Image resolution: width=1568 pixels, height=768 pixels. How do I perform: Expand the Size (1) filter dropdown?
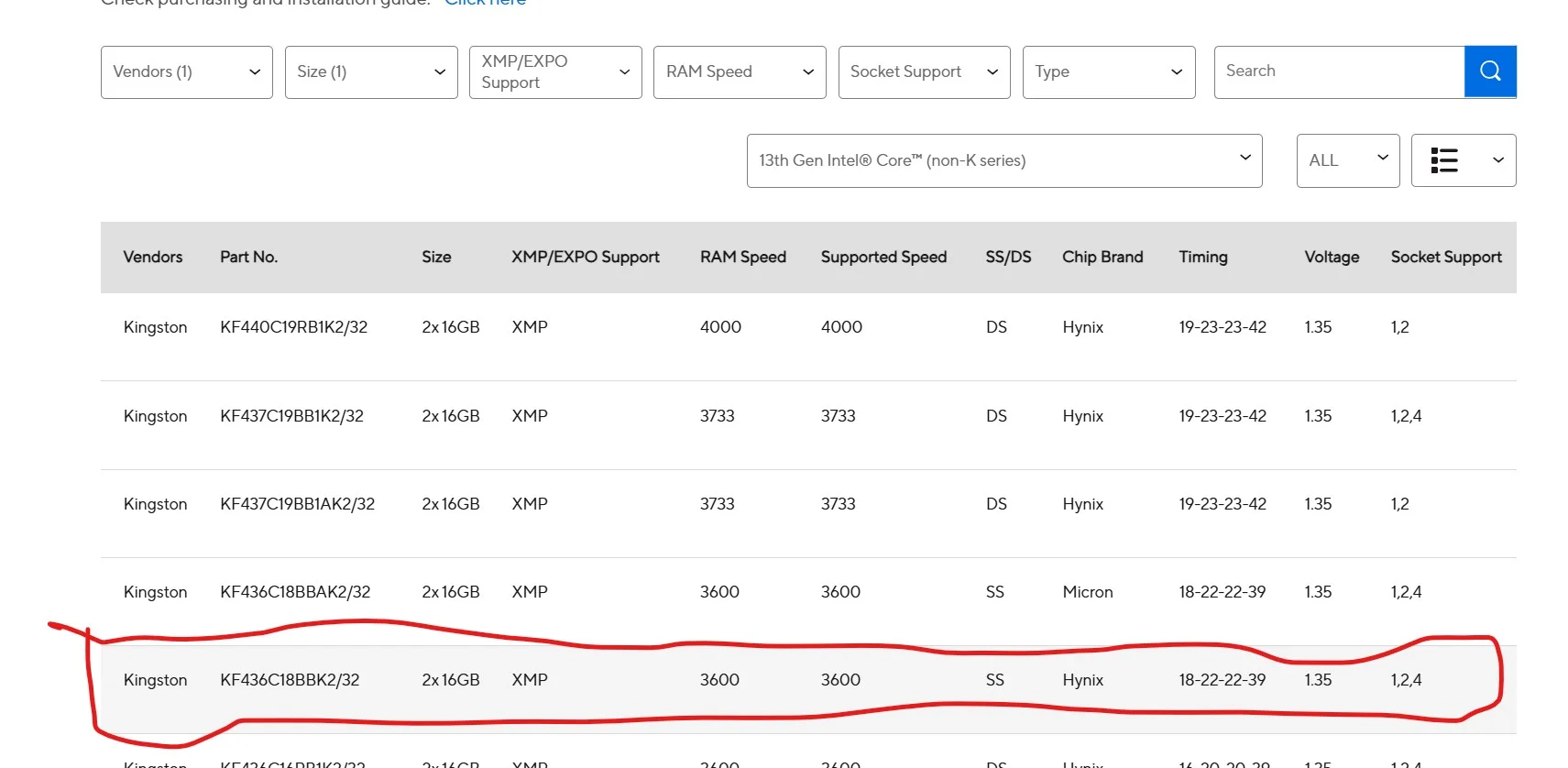click(x=370, y=72)
